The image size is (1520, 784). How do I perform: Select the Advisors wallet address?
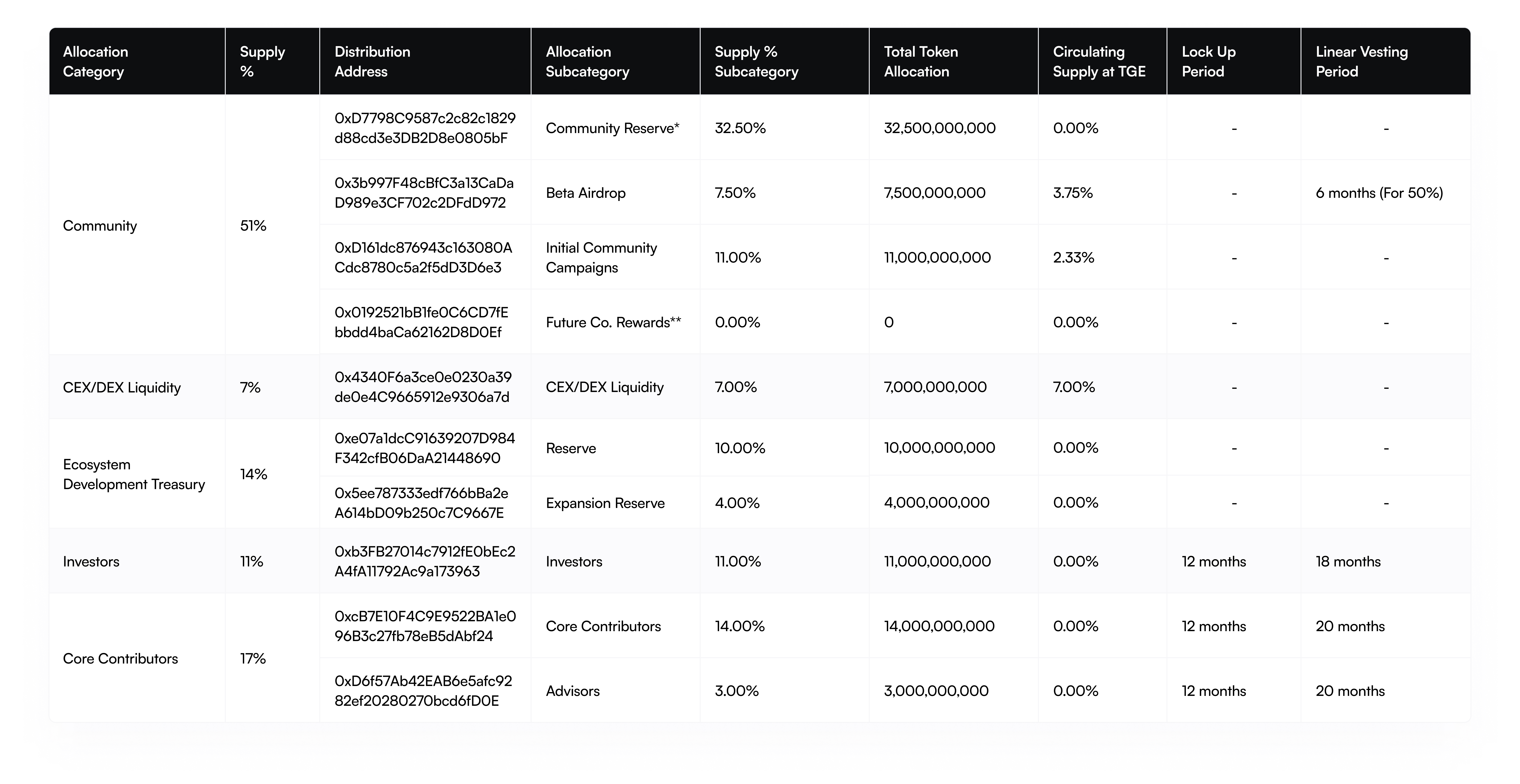pos(423,691)
